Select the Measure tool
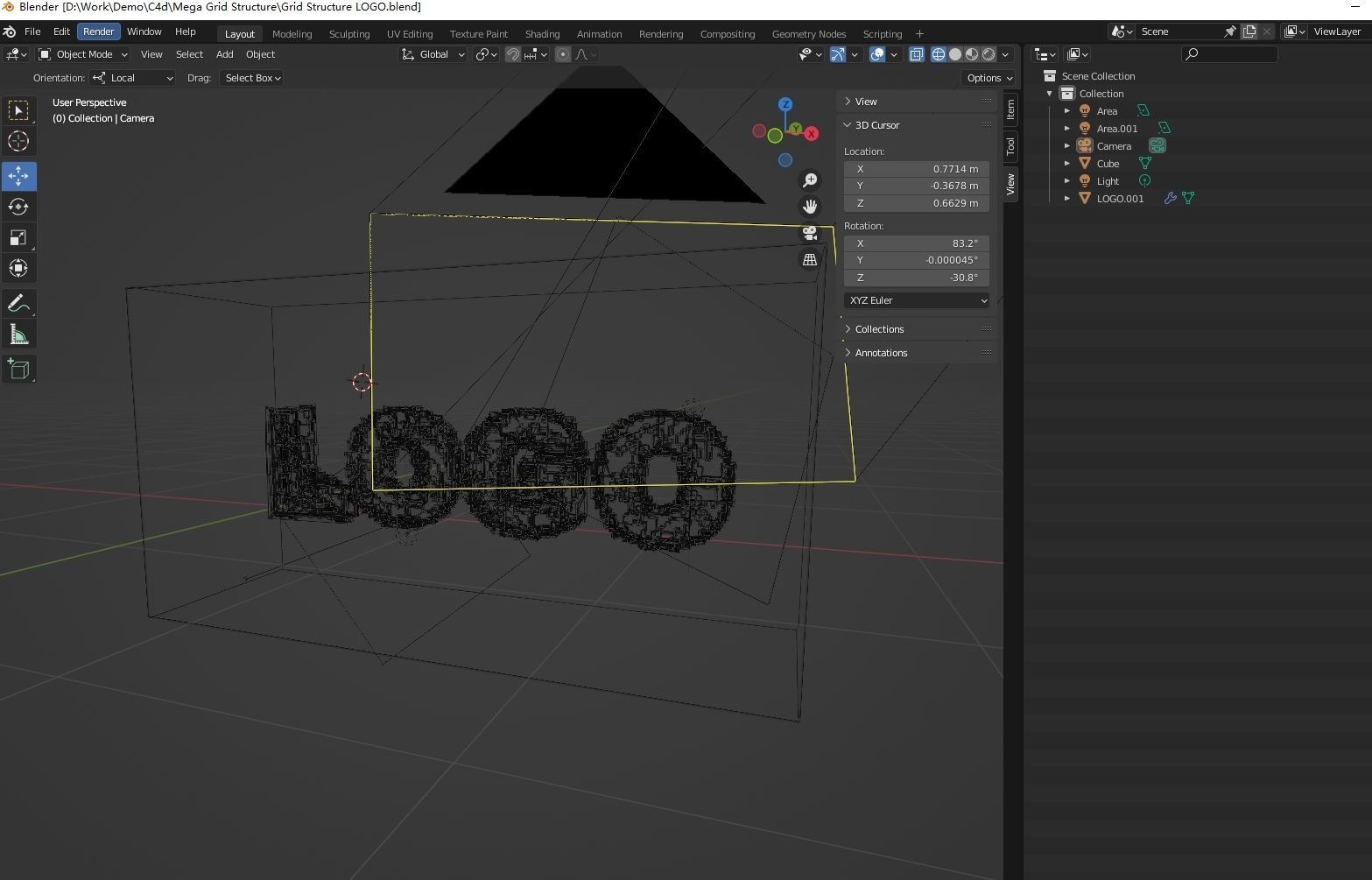The height and width of the screenshot is (880, 1372). pos(18,334)
